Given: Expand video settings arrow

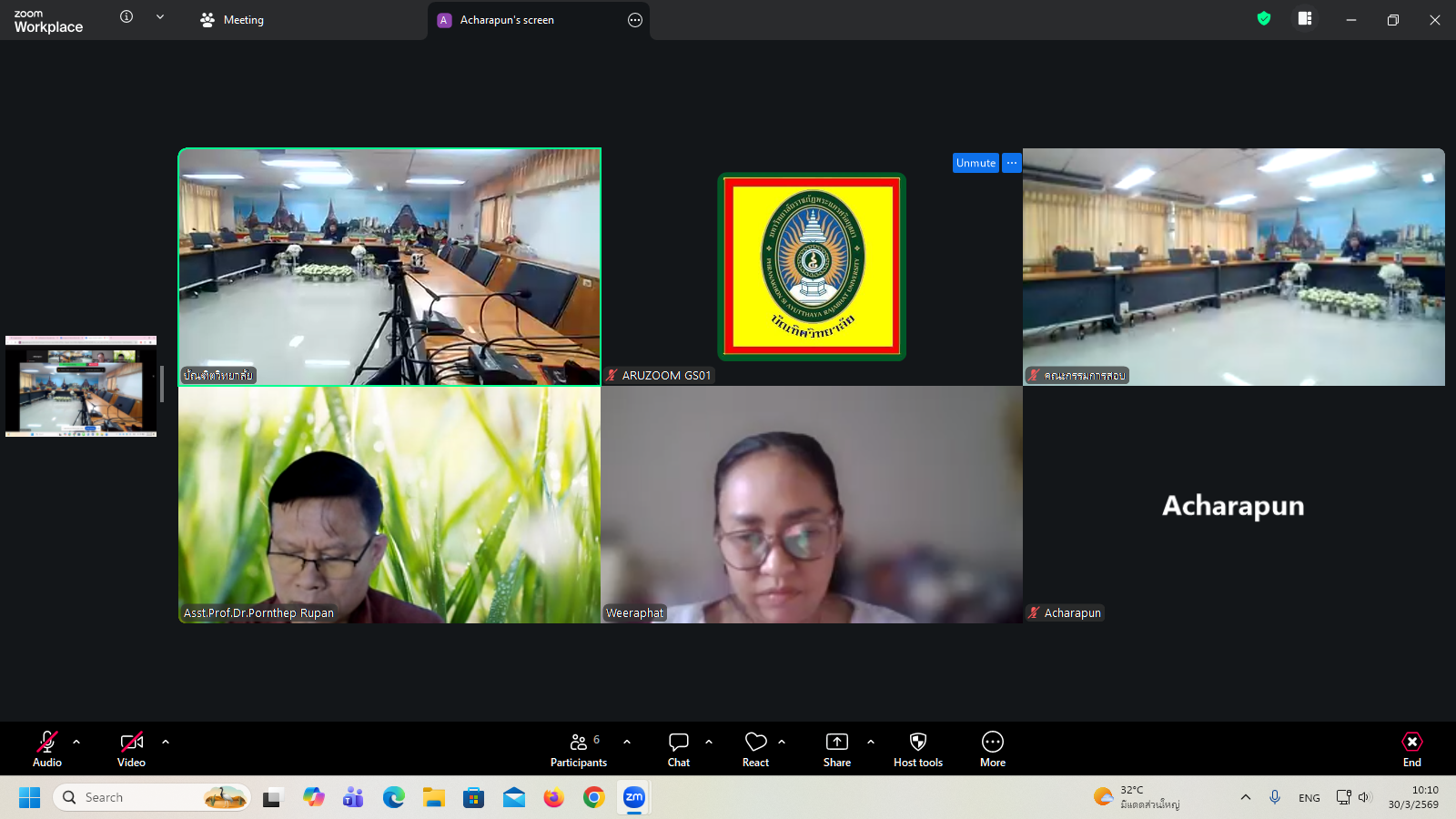Looking at the screenshot, I should point(166,742).
